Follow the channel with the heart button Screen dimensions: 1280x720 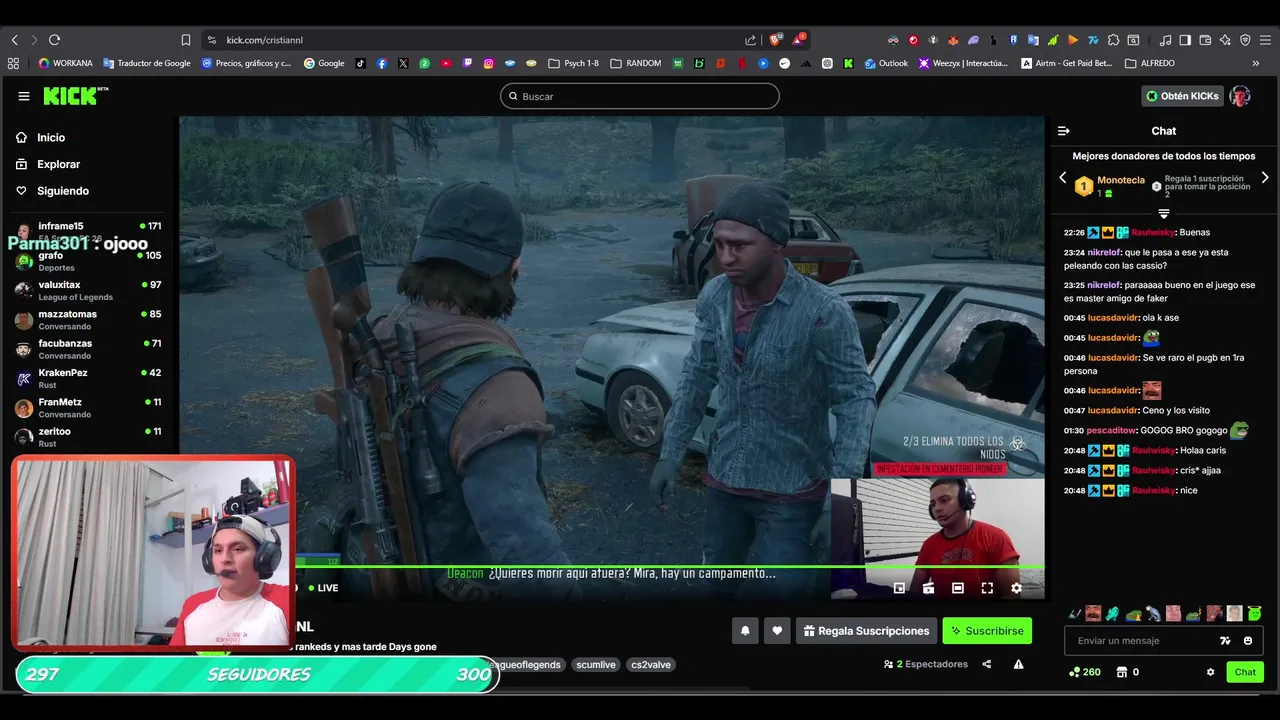[777, 631]
